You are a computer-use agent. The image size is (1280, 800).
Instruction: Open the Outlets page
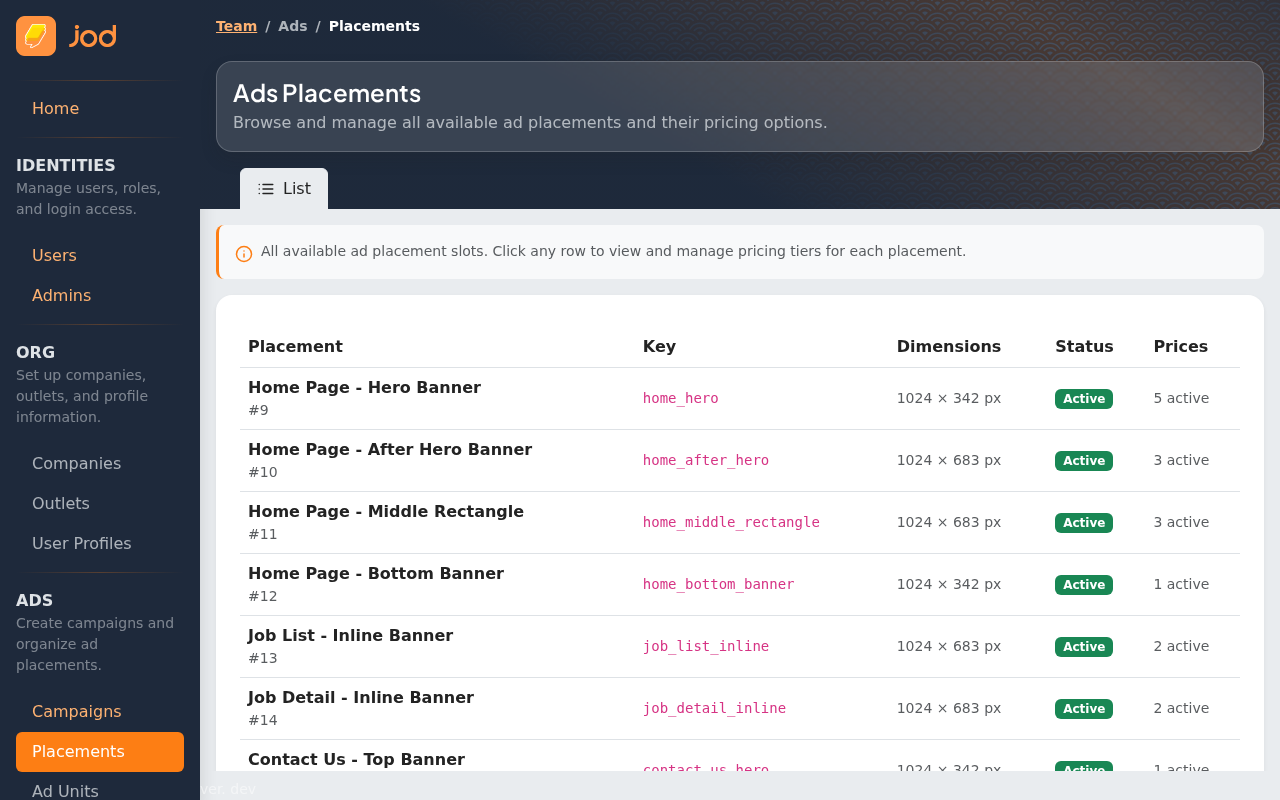point(60,503)
